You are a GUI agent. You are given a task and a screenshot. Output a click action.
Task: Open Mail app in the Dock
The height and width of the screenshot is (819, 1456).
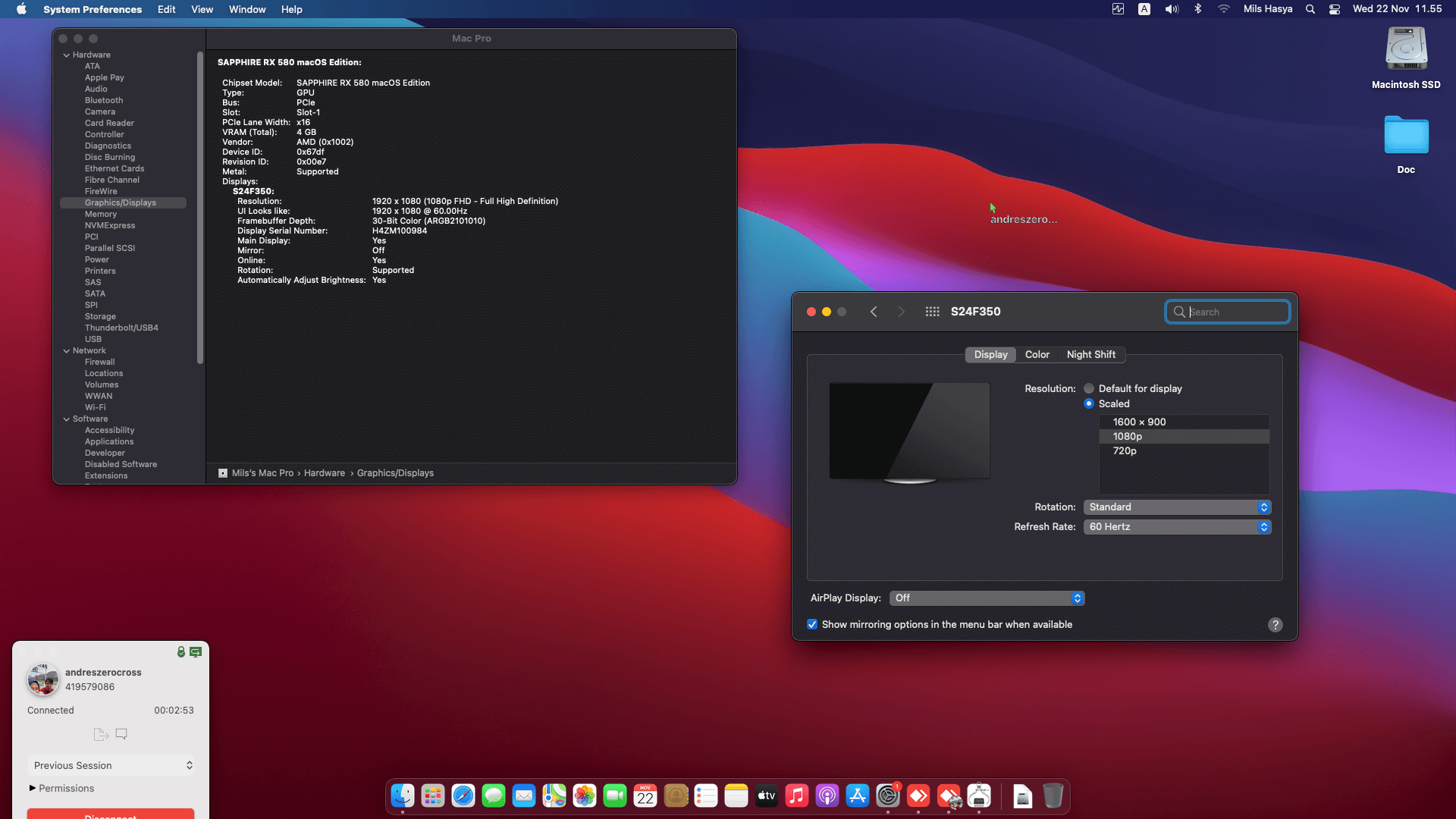click(524, 795)
